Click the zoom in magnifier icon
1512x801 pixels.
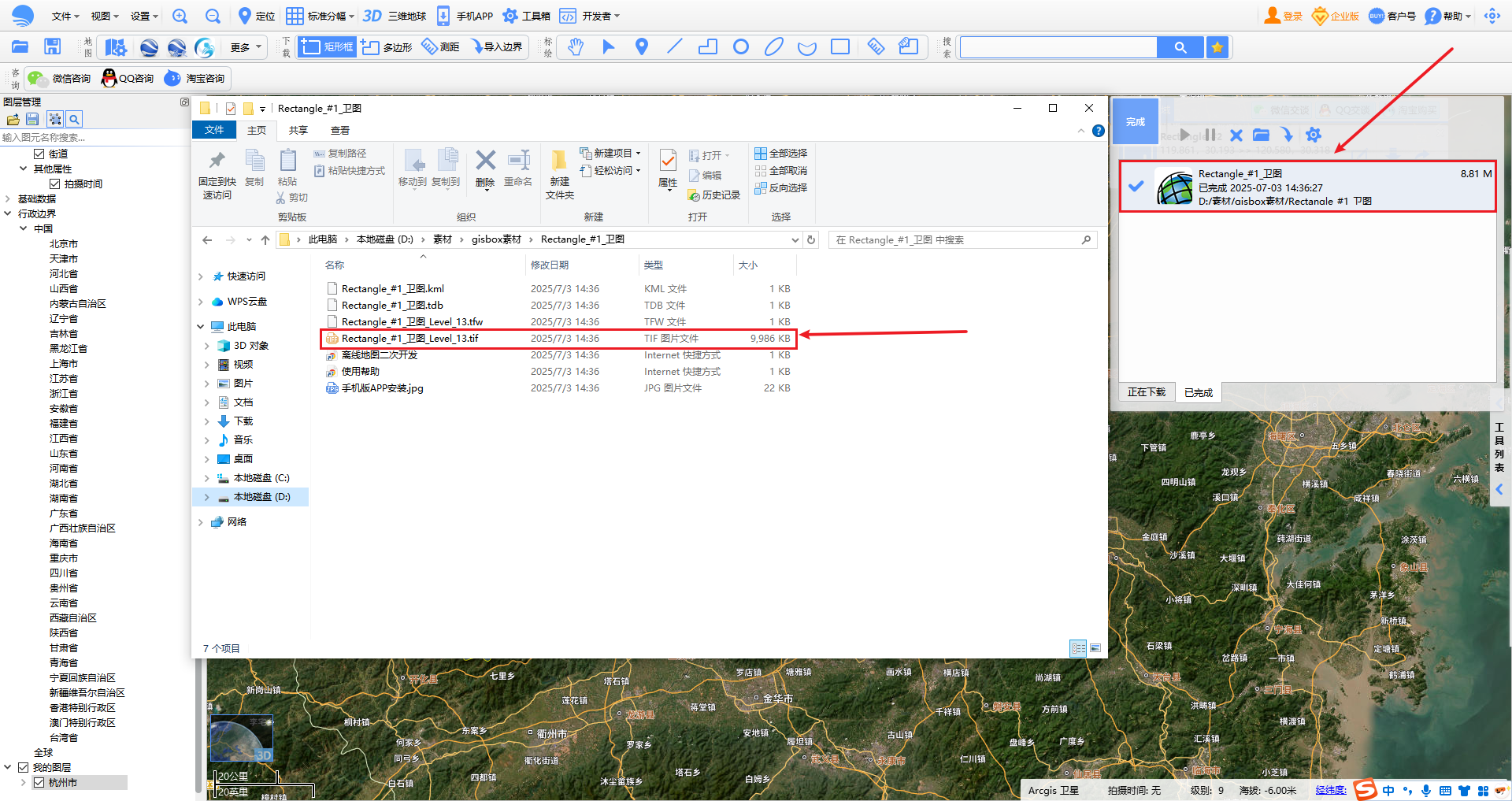coord(180,16)
